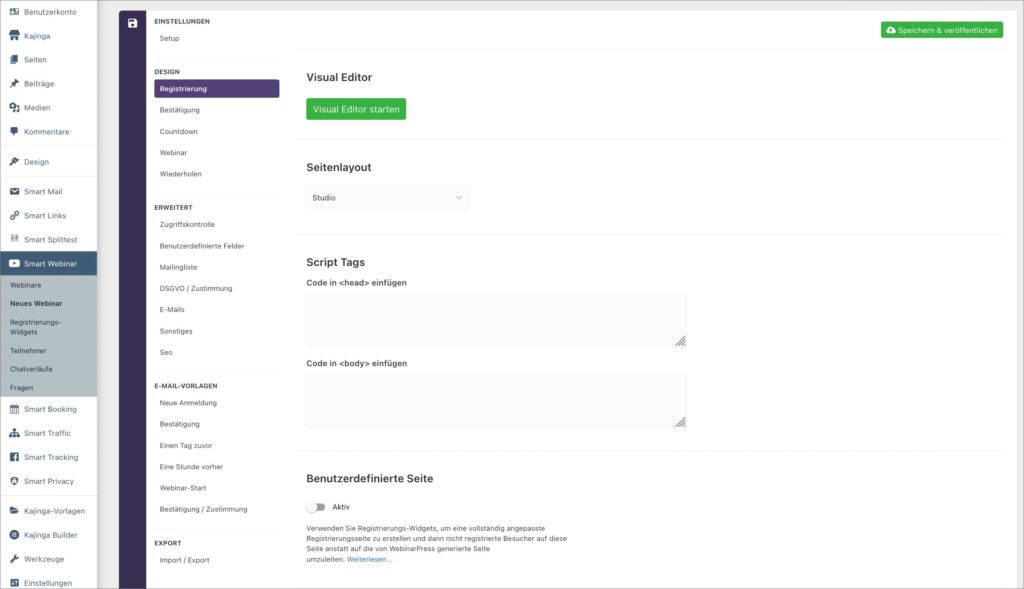1024x589 pixels.
Task: Click the Kajinga store icon
Action: click(14, 36)
